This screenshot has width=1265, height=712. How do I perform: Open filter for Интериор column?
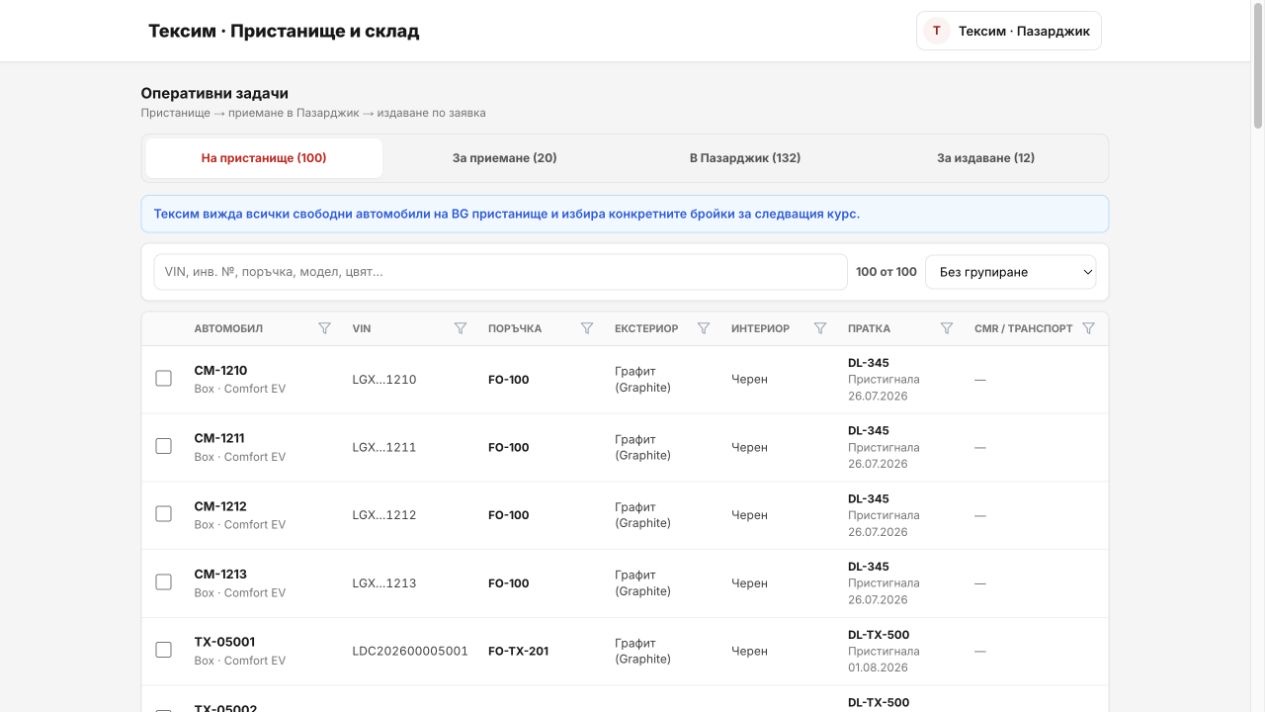[820, 328]
